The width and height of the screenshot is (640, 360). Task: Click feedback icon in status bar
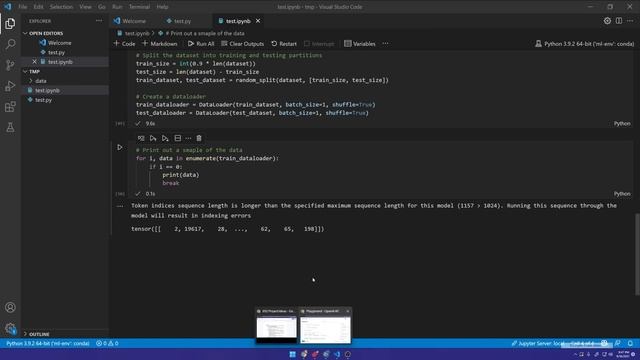(x=618, y=343)
